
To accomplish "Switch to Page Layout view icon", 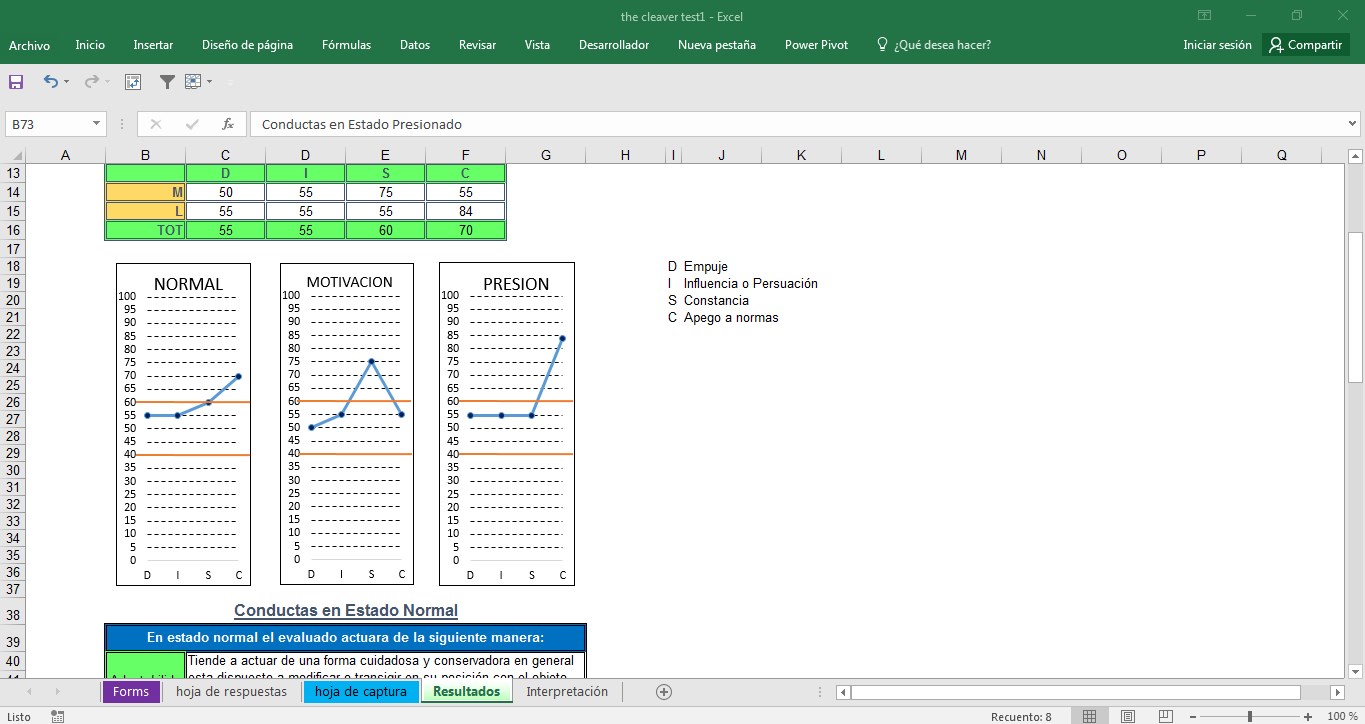I will [1127, 716].
